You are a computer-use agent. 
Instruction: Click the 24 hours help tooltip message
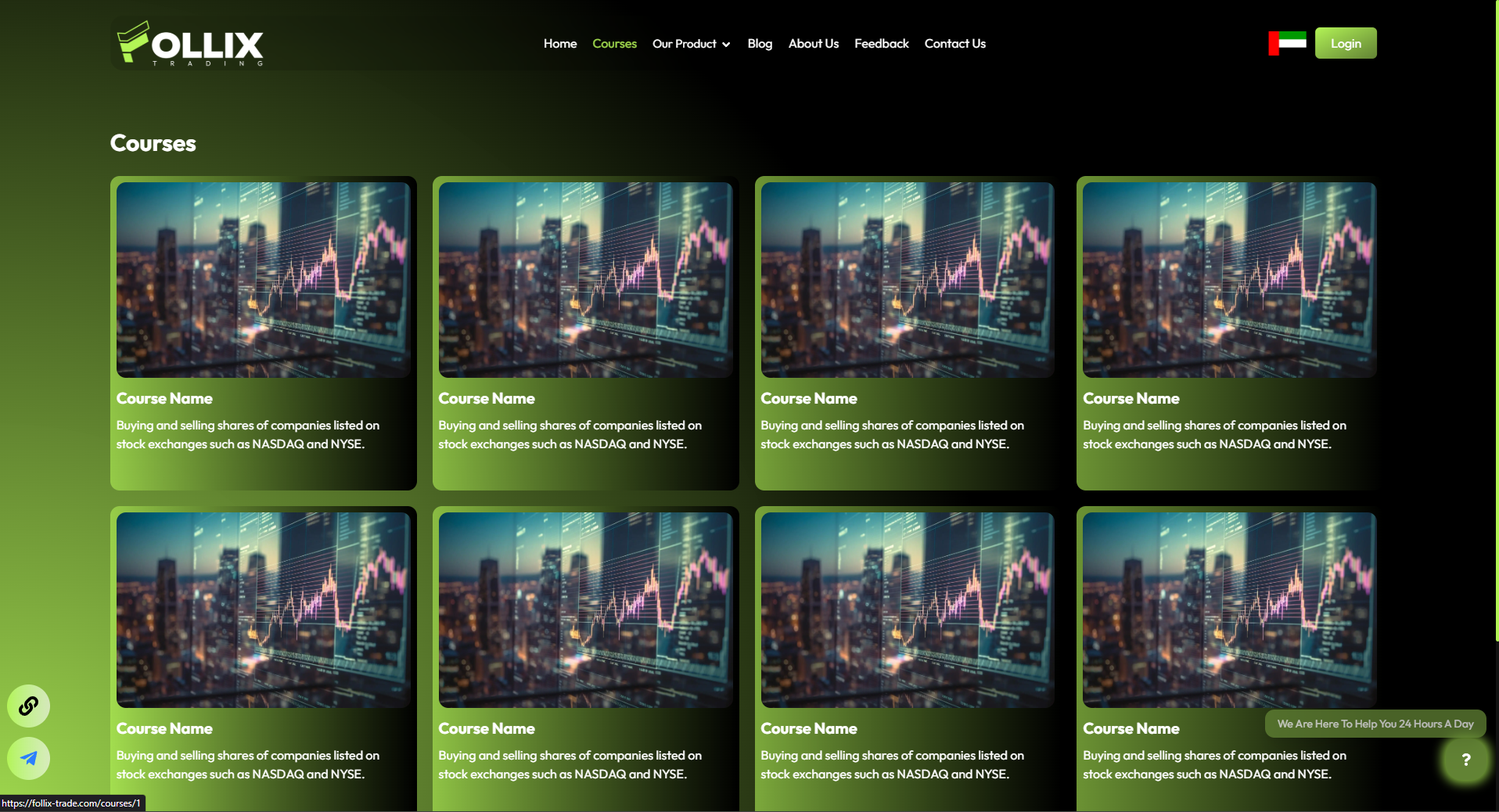[x=1375, y=724]
